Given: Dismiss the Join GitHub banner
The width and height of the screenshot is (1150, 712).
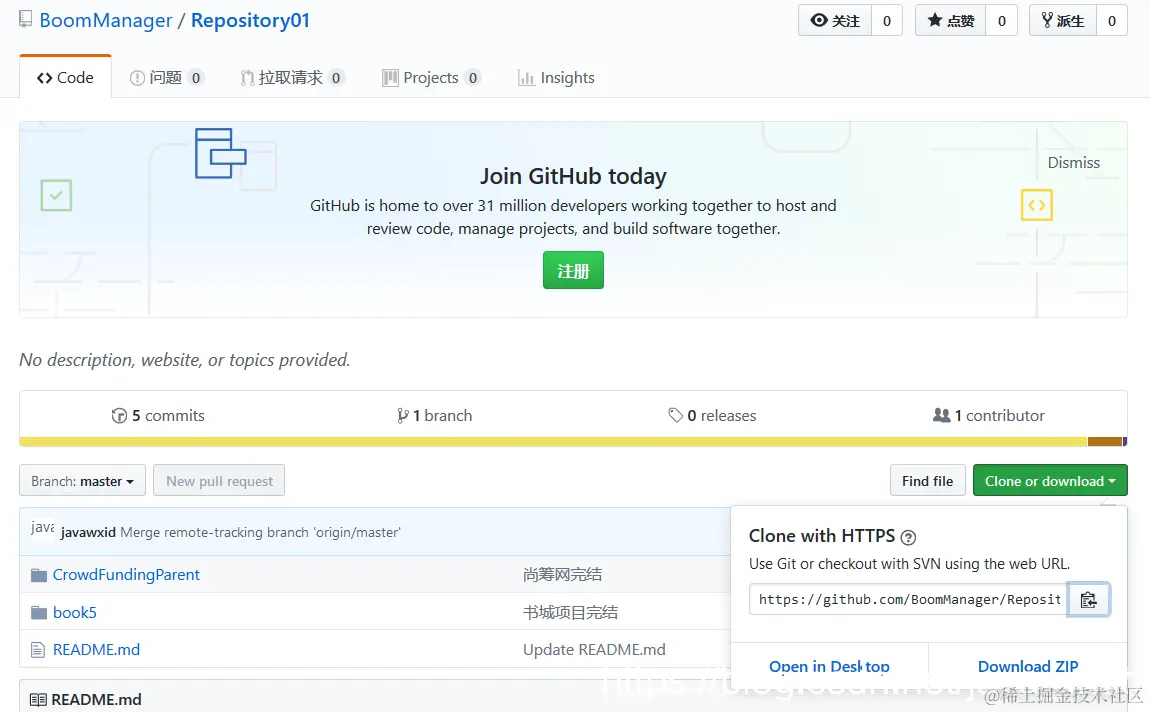Looking at the screenshot, I should click(1074, 163).
